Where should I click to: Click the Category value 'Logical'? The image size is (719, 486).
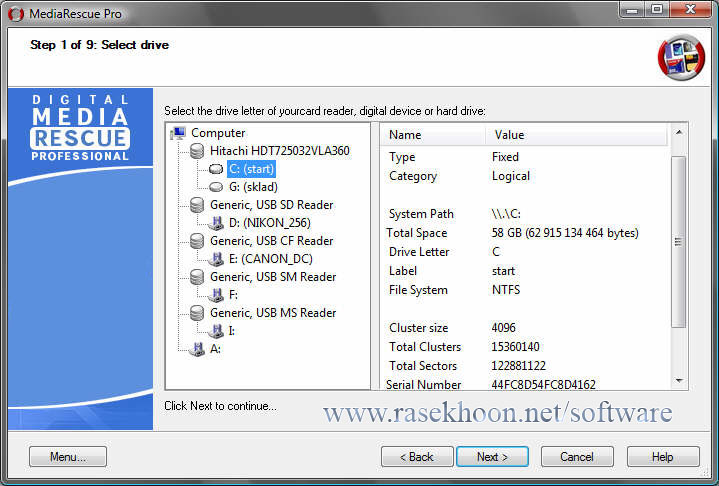(511, 176)
